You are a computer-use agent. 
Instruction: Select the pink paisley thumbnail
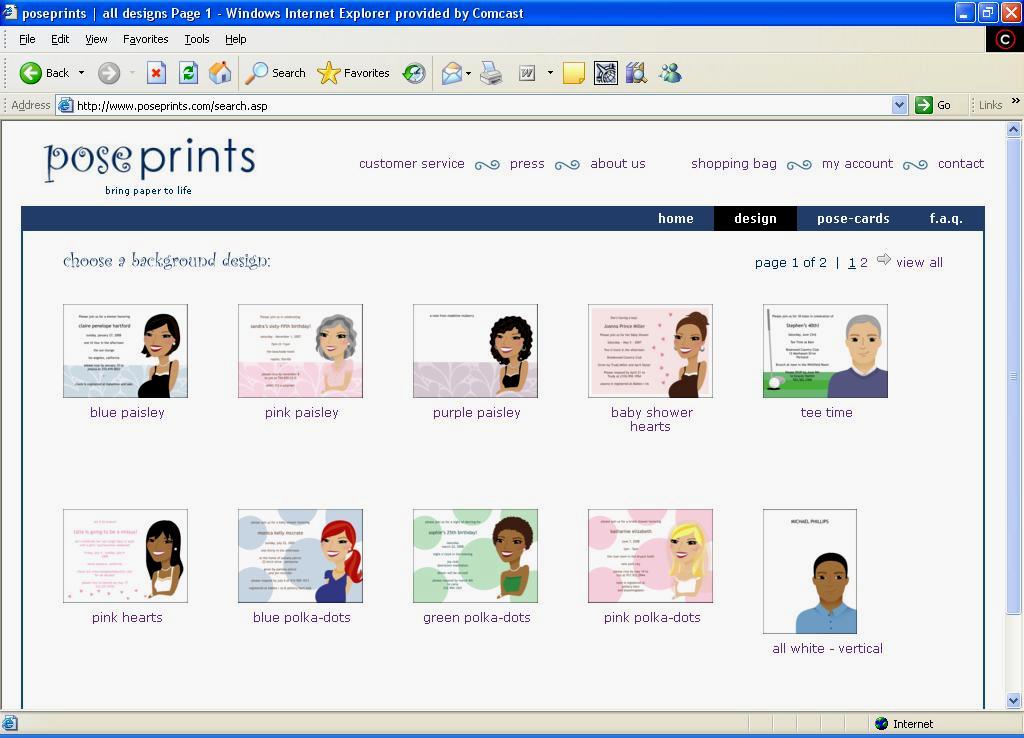[x=300, y=351]
